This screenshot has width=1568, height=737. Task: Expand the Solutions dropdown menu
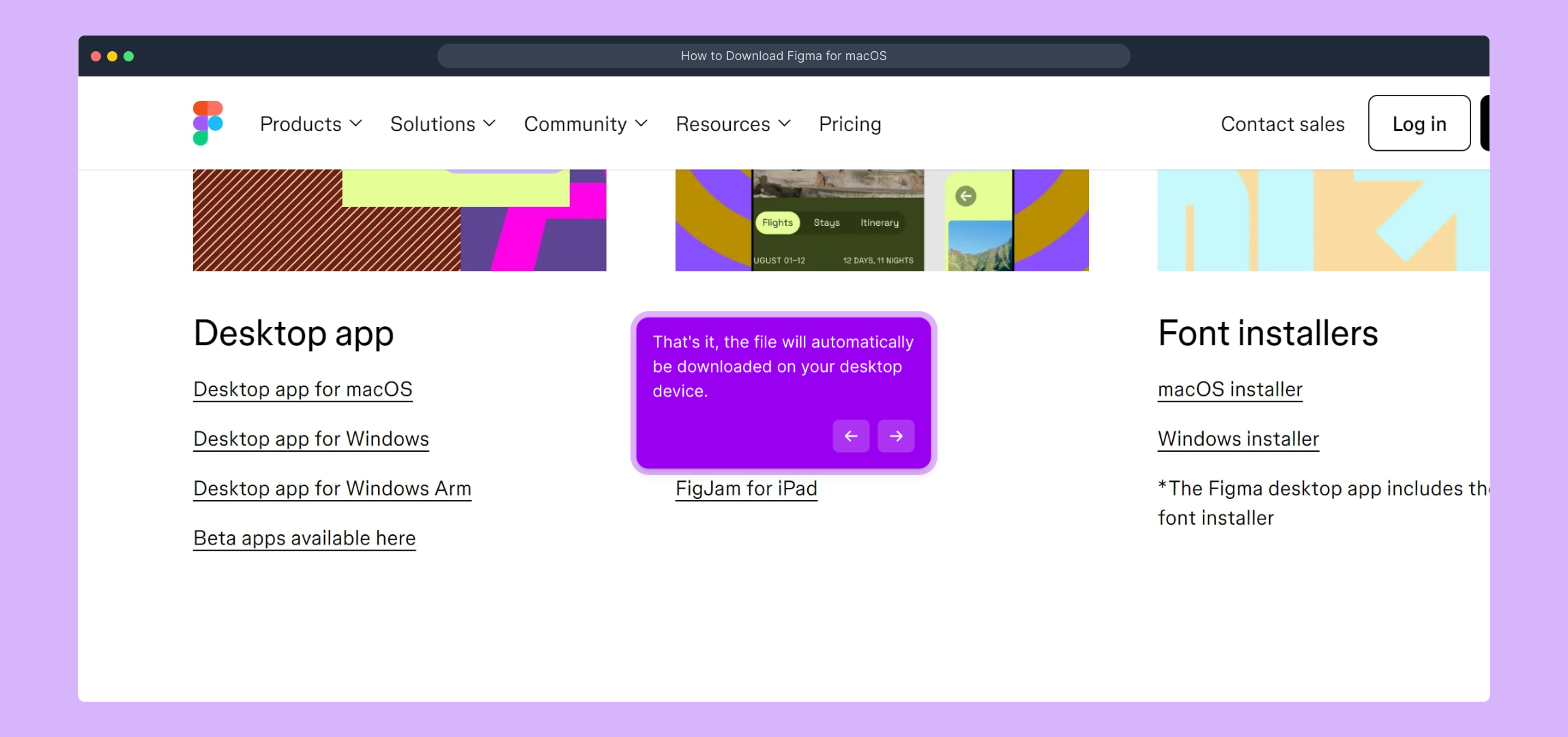(442, 124)
